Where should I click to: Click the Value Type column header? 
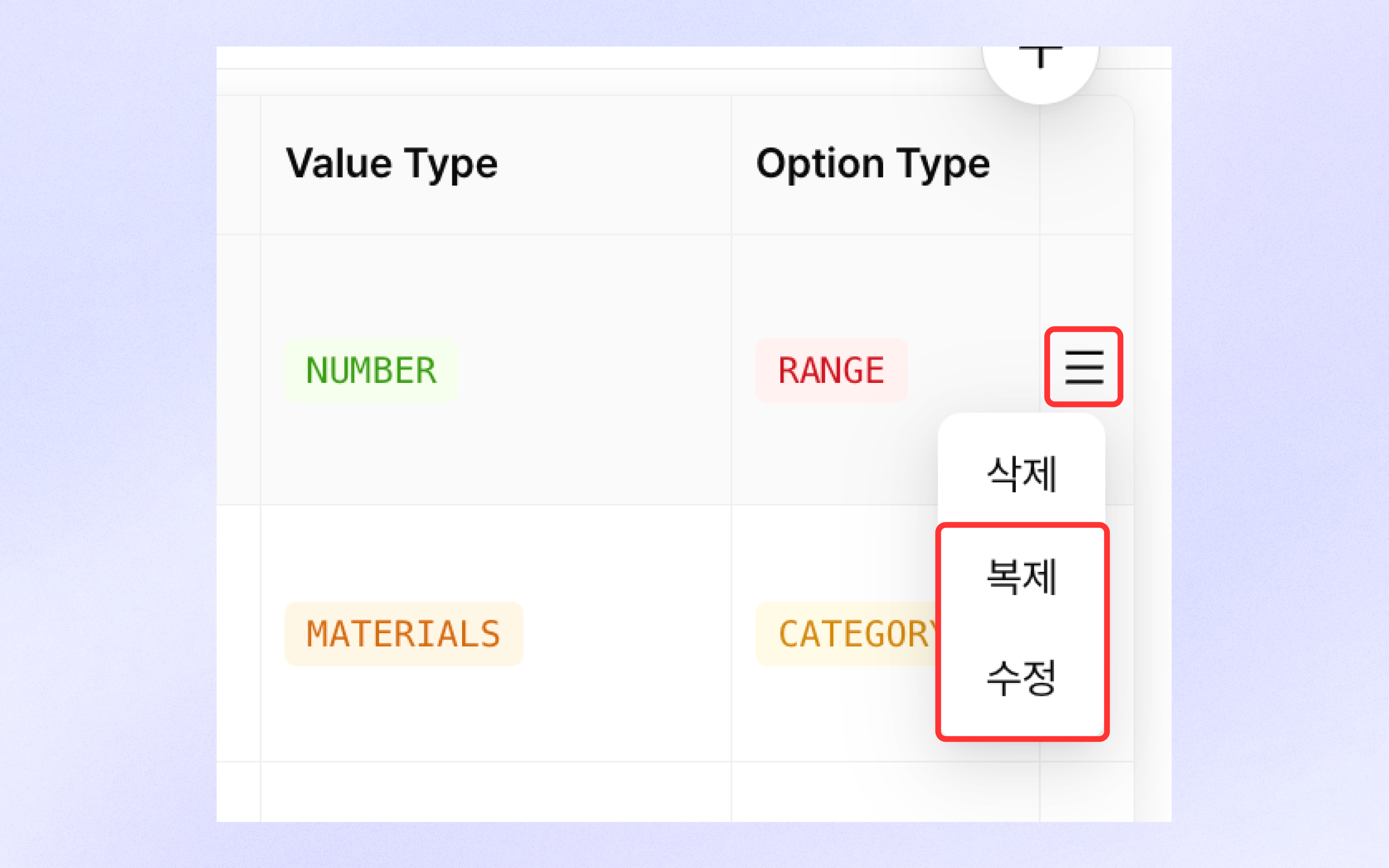(x=392, y=164)
